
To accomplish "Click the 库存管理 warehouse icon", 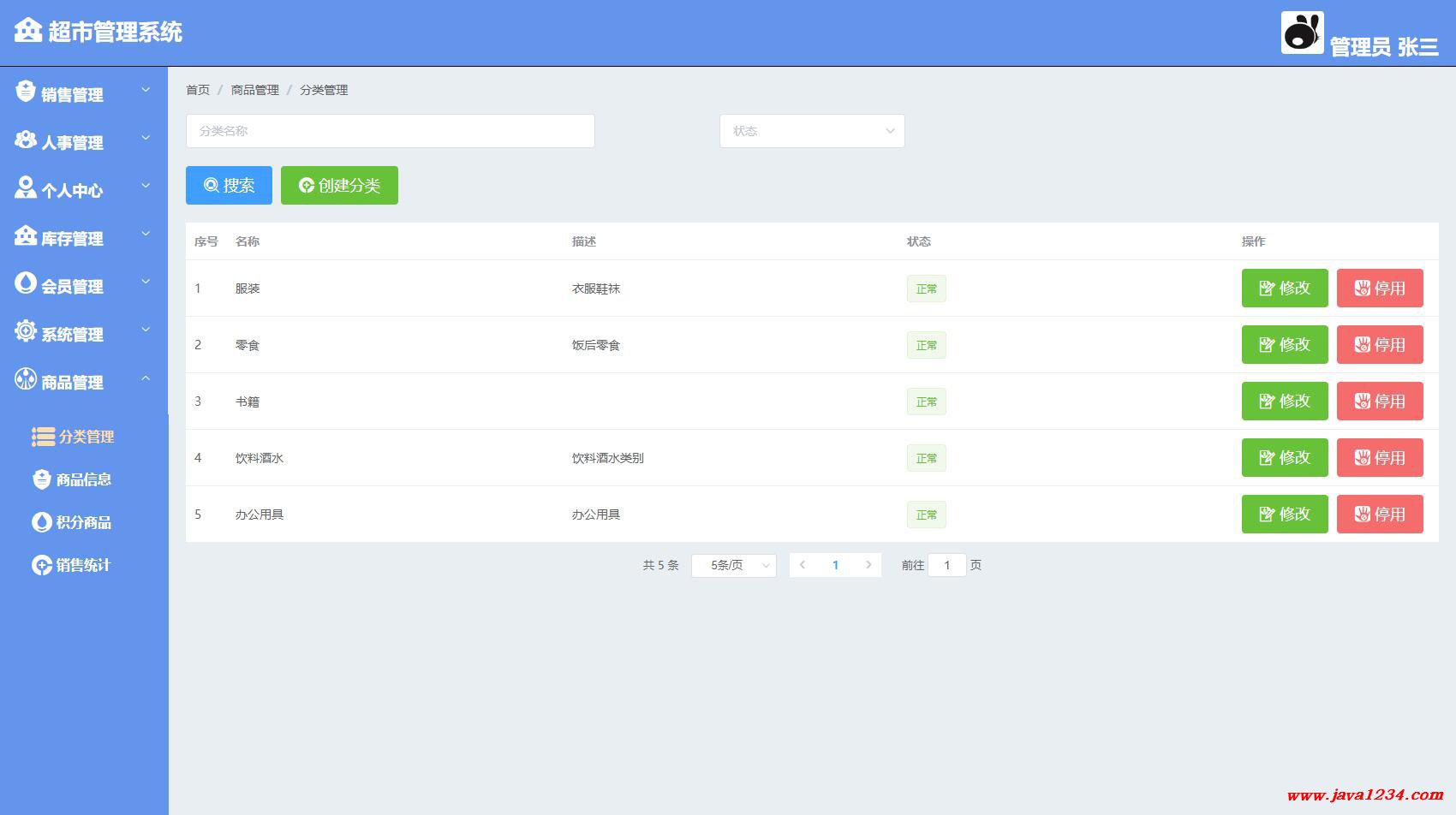I will (26, 235).
